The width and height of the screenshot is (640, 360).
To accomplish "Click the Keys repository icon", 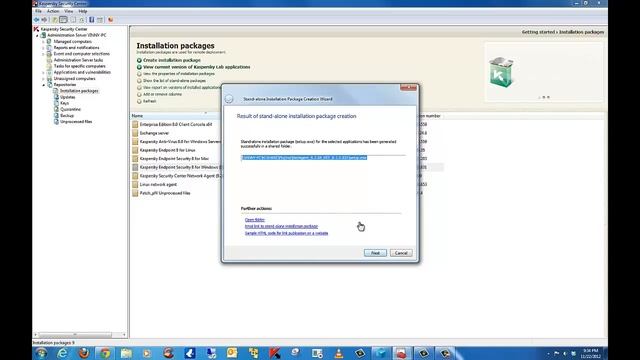I will point(56,103).
